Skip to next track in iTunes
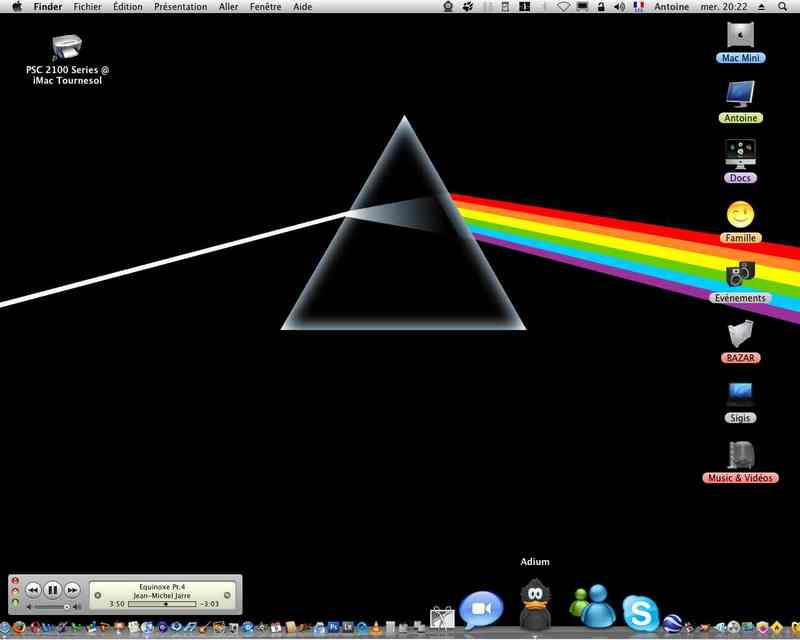The width and height of the screenshot is (800, 640). (x=72, y=590)
